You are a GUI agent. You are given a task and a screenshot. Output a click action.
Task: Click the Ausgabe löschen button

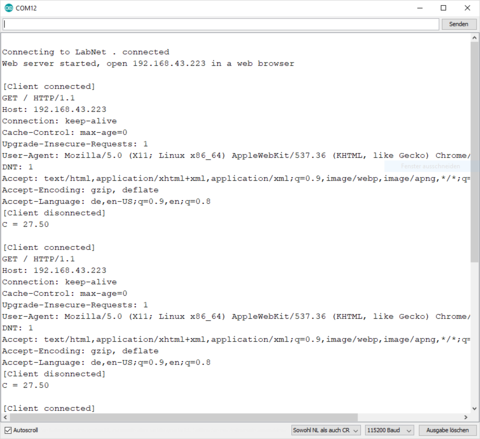[x=447, y=430]
